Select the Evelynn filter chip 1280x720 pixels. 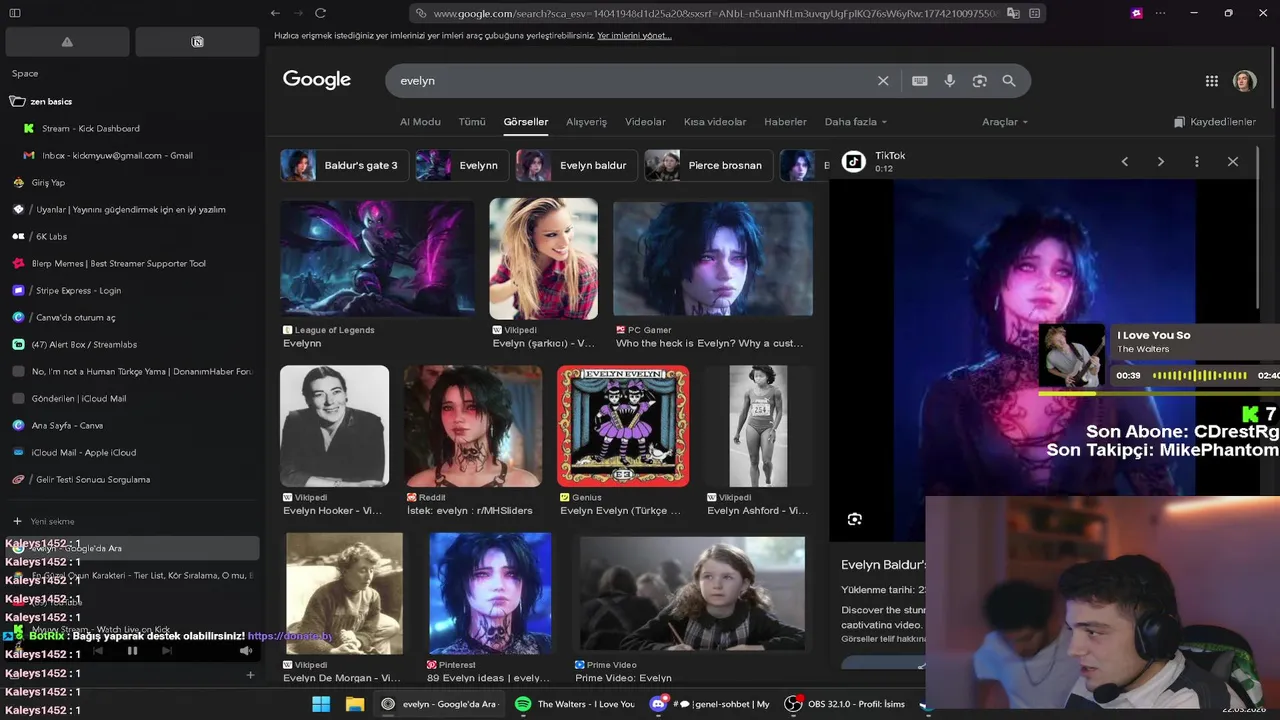point(462,165)
